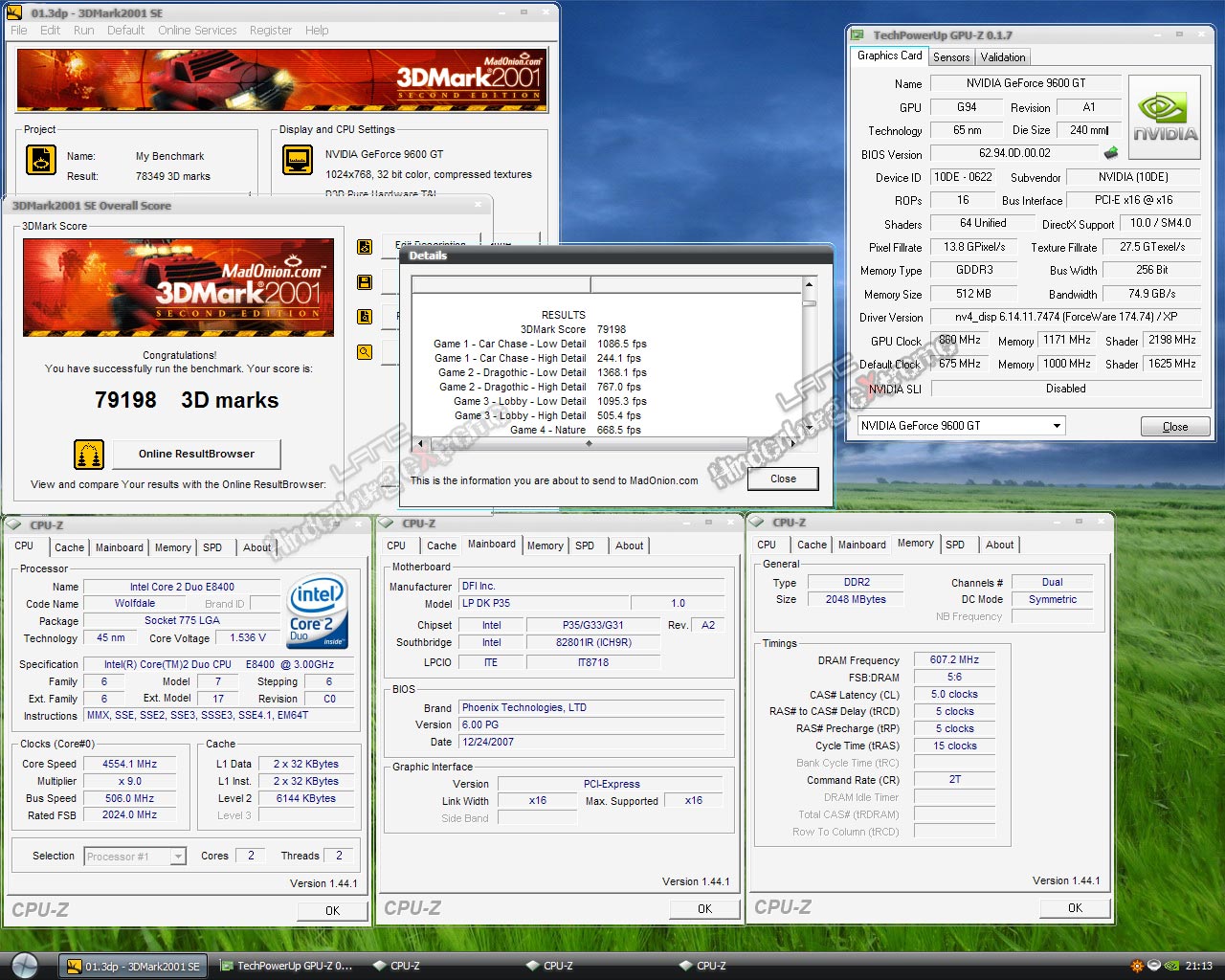The width and height of the screenshot is (1225, 980).
Task: Open Memory tab in CPU-Z processor window
Action: [x=173, y=547]
